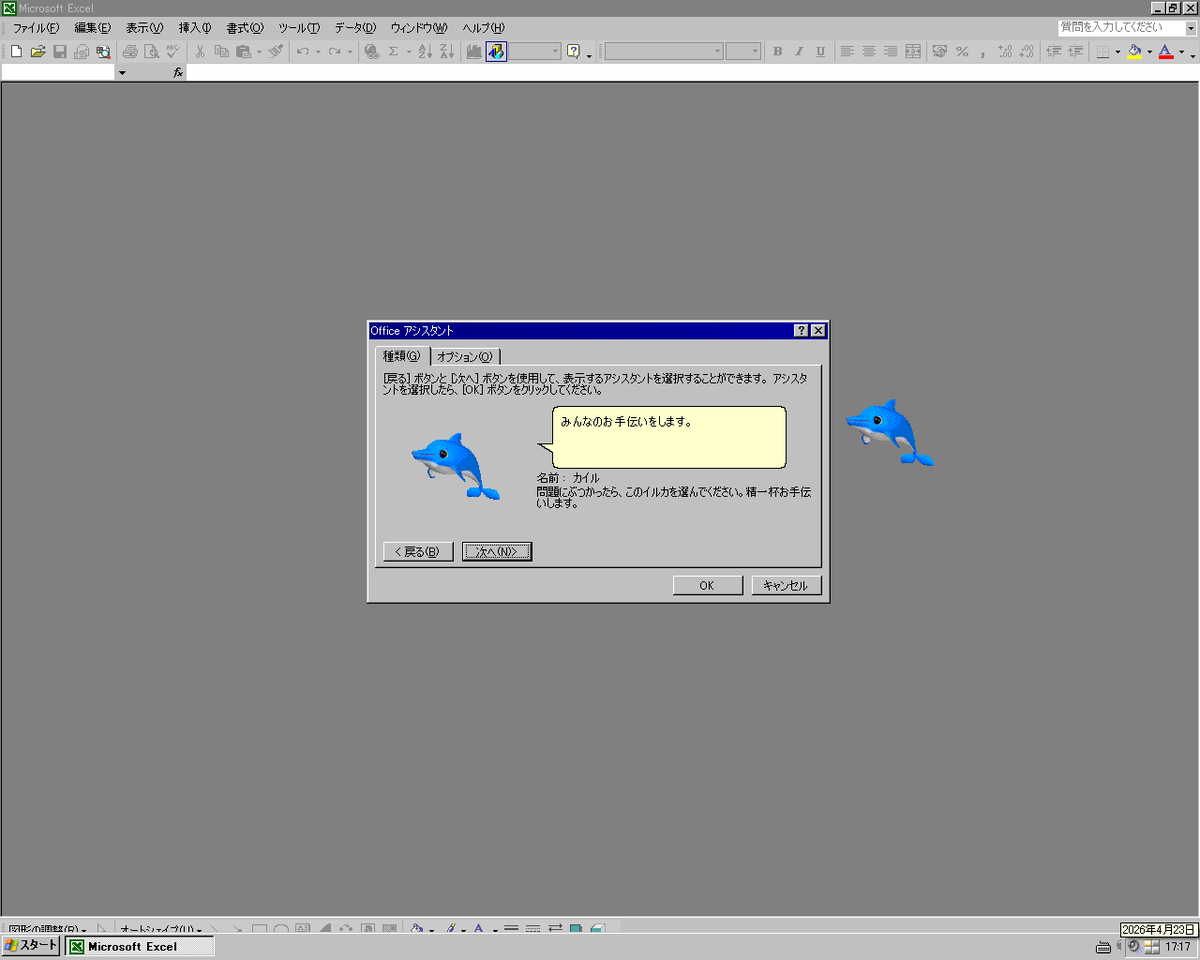This screenshot has width=1200, height=960.
Task: Apply the yellow Fill Color bucket
Action: click(1135, 51)
